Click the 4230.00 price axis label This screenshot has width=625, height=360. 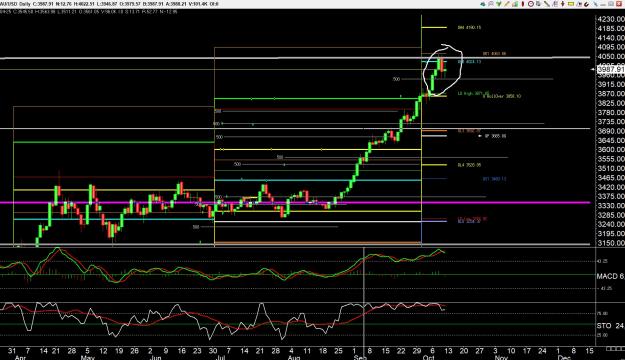pos(611,19)
